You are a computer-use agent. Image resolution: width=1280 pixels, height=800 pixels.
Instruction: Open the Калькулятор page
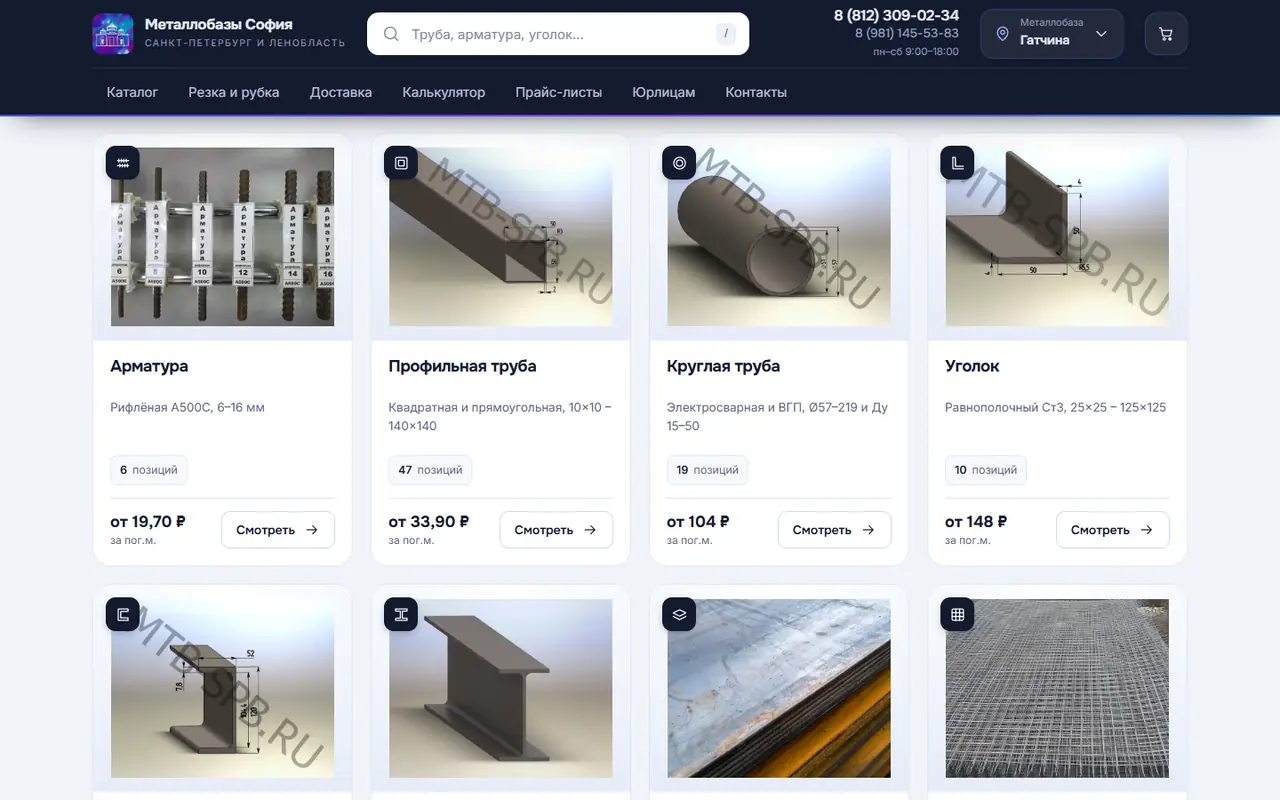tap(444, 92)
